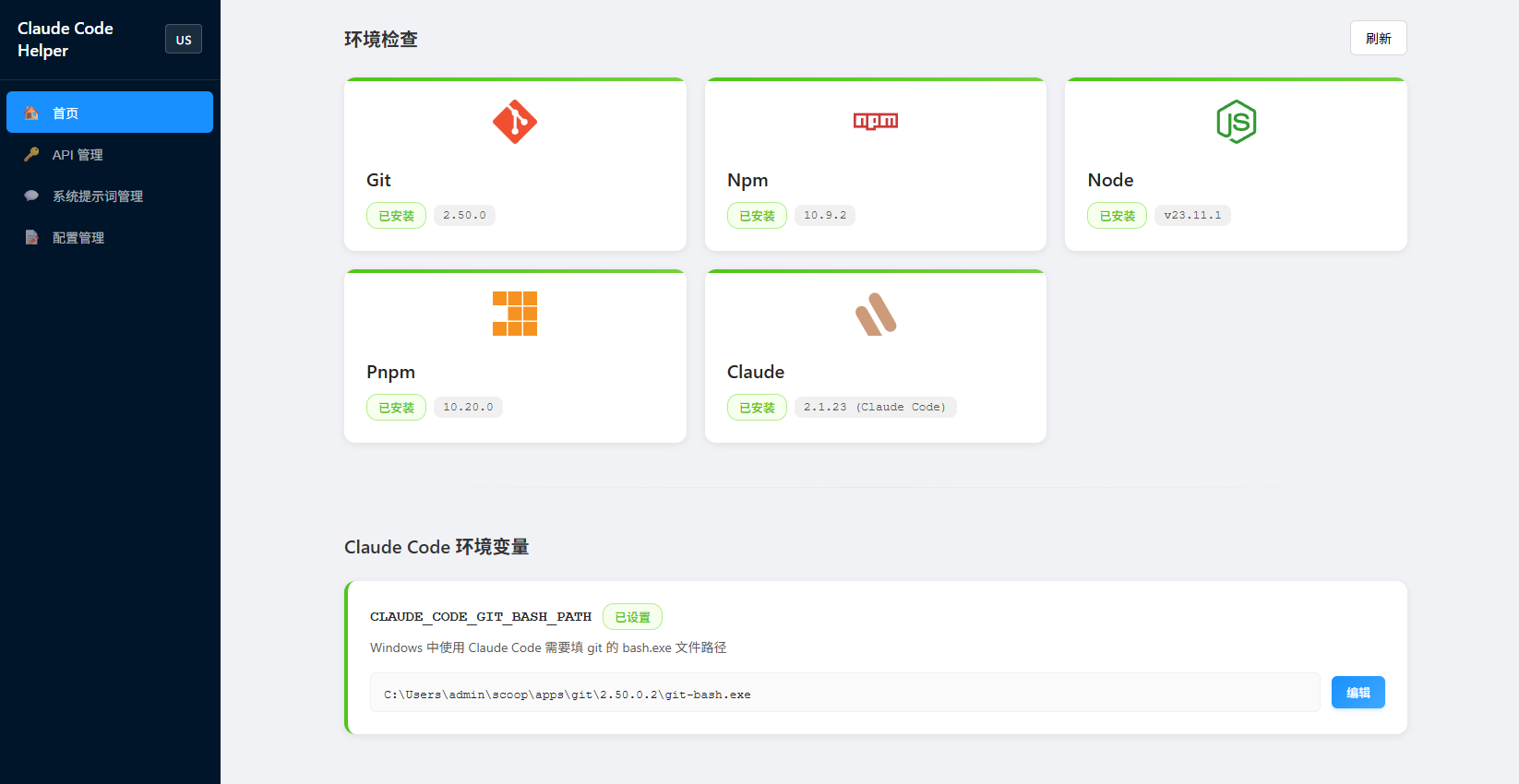
Task: Click the Claude Code 环境变量 heading
Action: 437,547
